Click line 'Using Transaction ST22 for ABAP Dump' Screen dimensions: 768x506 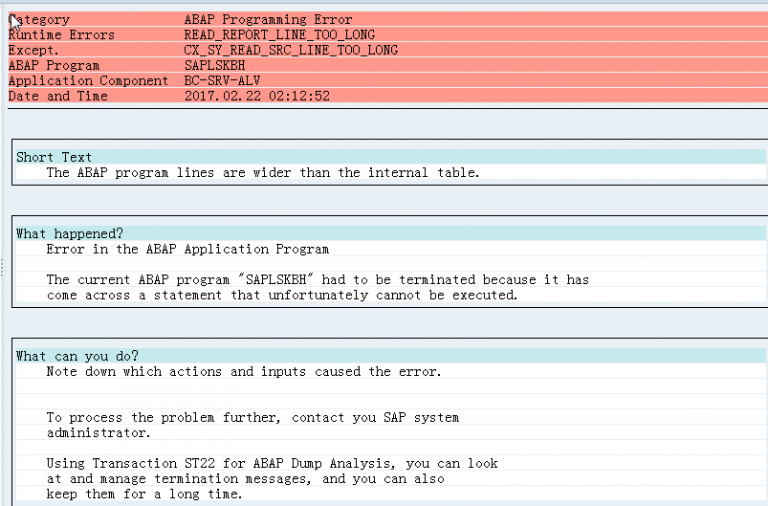(272, 463)
